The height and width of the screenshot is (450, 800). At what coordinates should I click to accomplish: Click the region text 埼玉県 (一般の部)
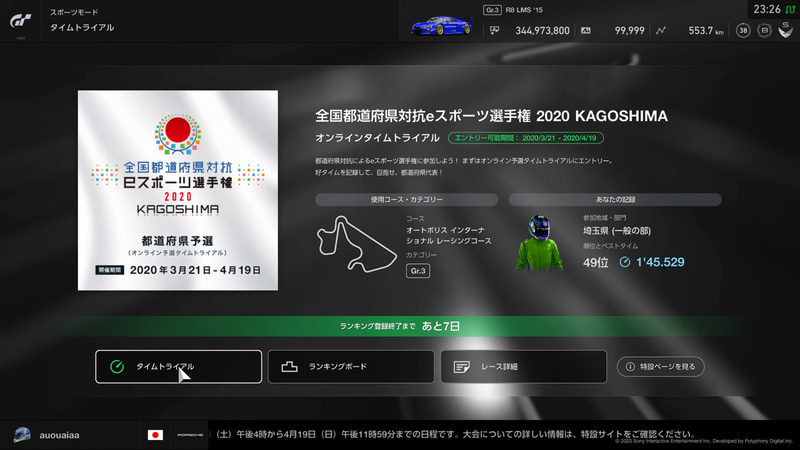617,231
